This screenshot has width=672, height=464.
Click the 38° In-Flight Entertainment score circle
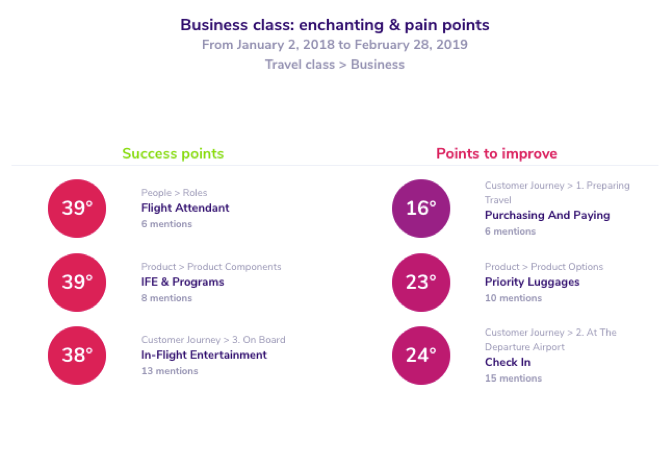pos(77,356)
